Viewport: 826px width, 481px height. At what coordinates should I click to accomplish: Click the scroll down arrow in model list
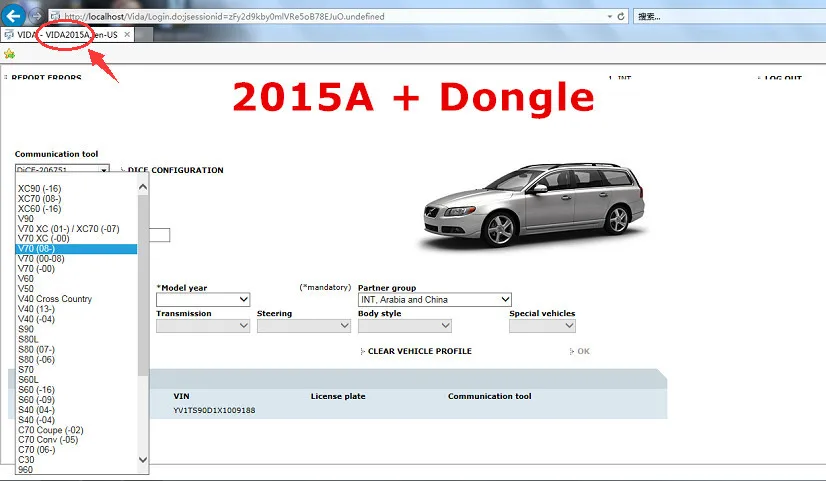pos(143,459)
